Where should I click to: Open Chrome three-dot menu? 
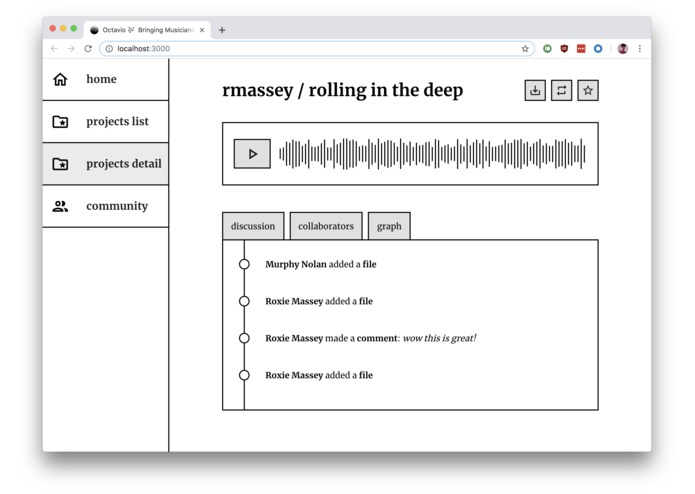point(640,49)
